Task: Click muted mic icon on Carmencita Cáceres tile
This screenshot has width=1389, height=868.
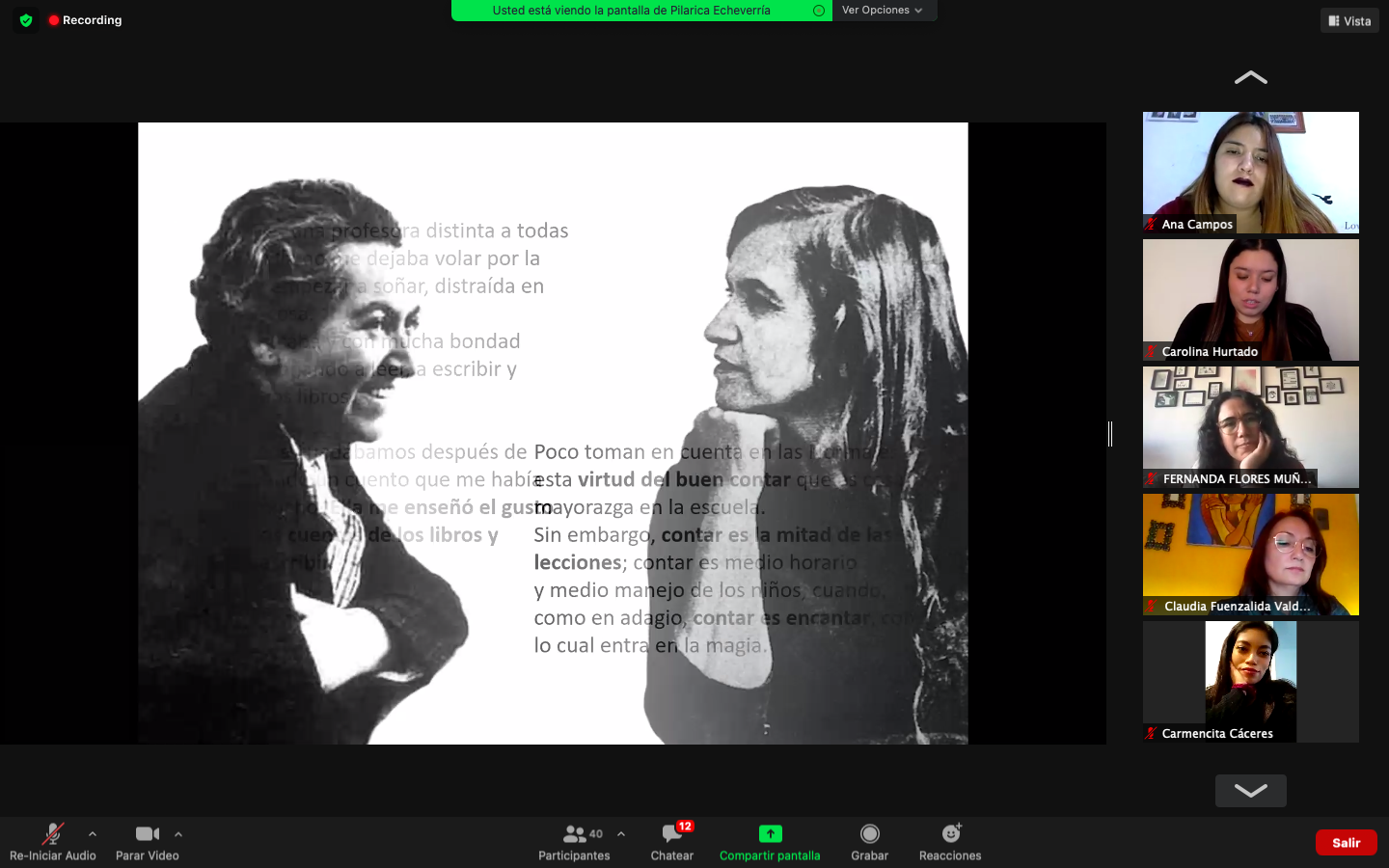Action: [x=1151, y=733]
